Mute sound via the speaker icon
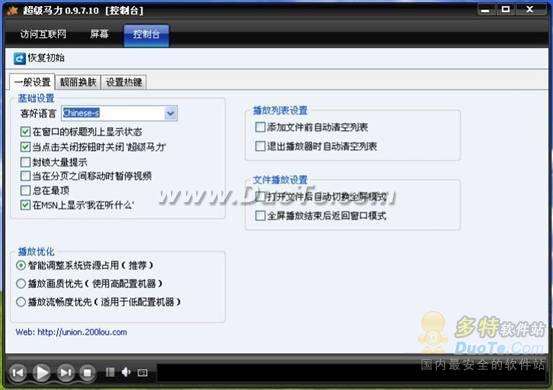Screen dimensions: 553x390 (x=126, y=372)
